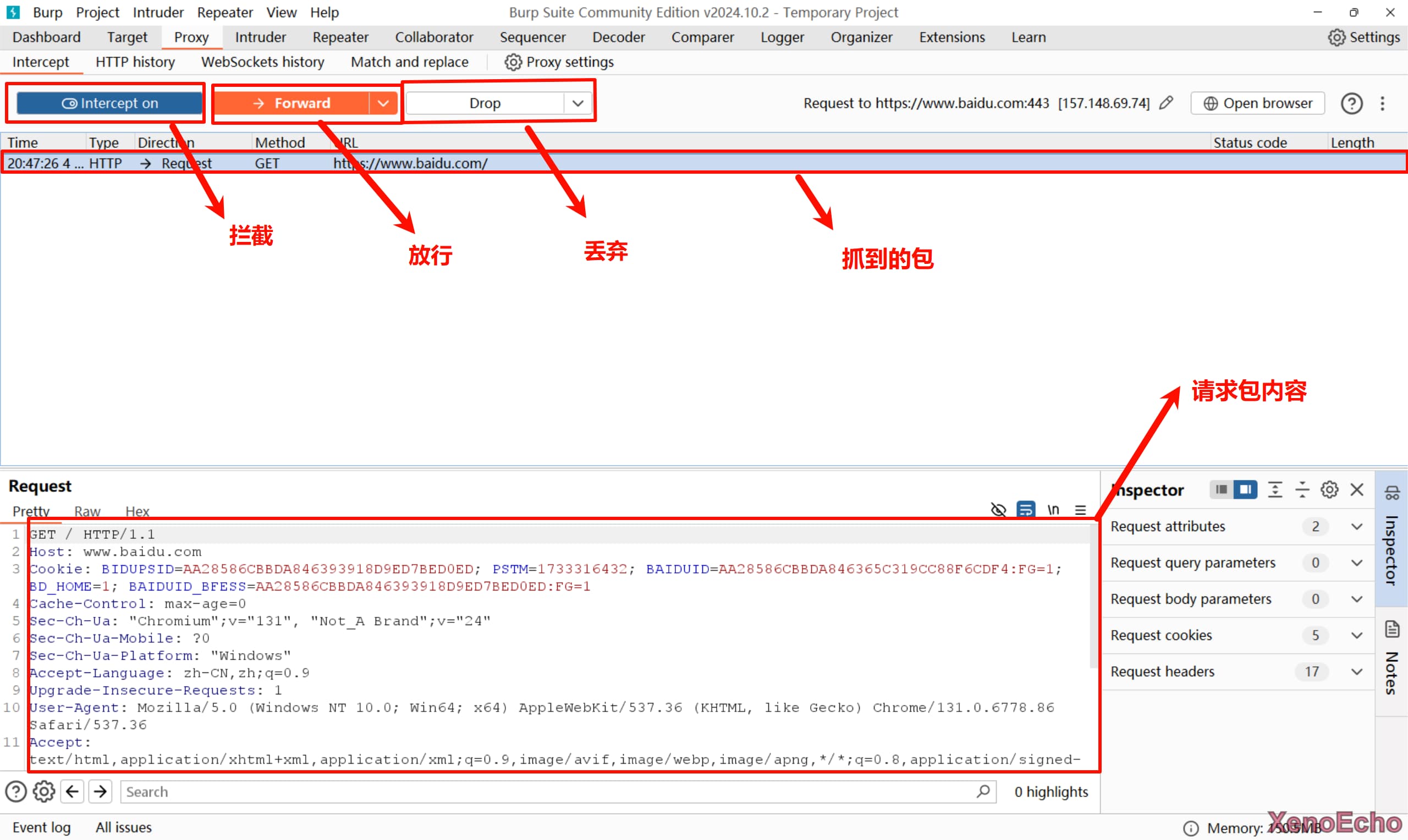
Task: Close the Inspector panel with X icon
Action: (1356, 490)
